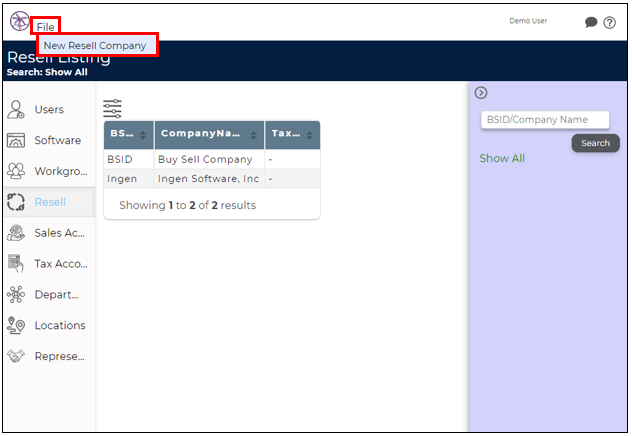Image resolution: width=632 pixels, height=436 pixels.
Task: Click the application logo icon
Action: pyautogui.click(x=19, y=21)
